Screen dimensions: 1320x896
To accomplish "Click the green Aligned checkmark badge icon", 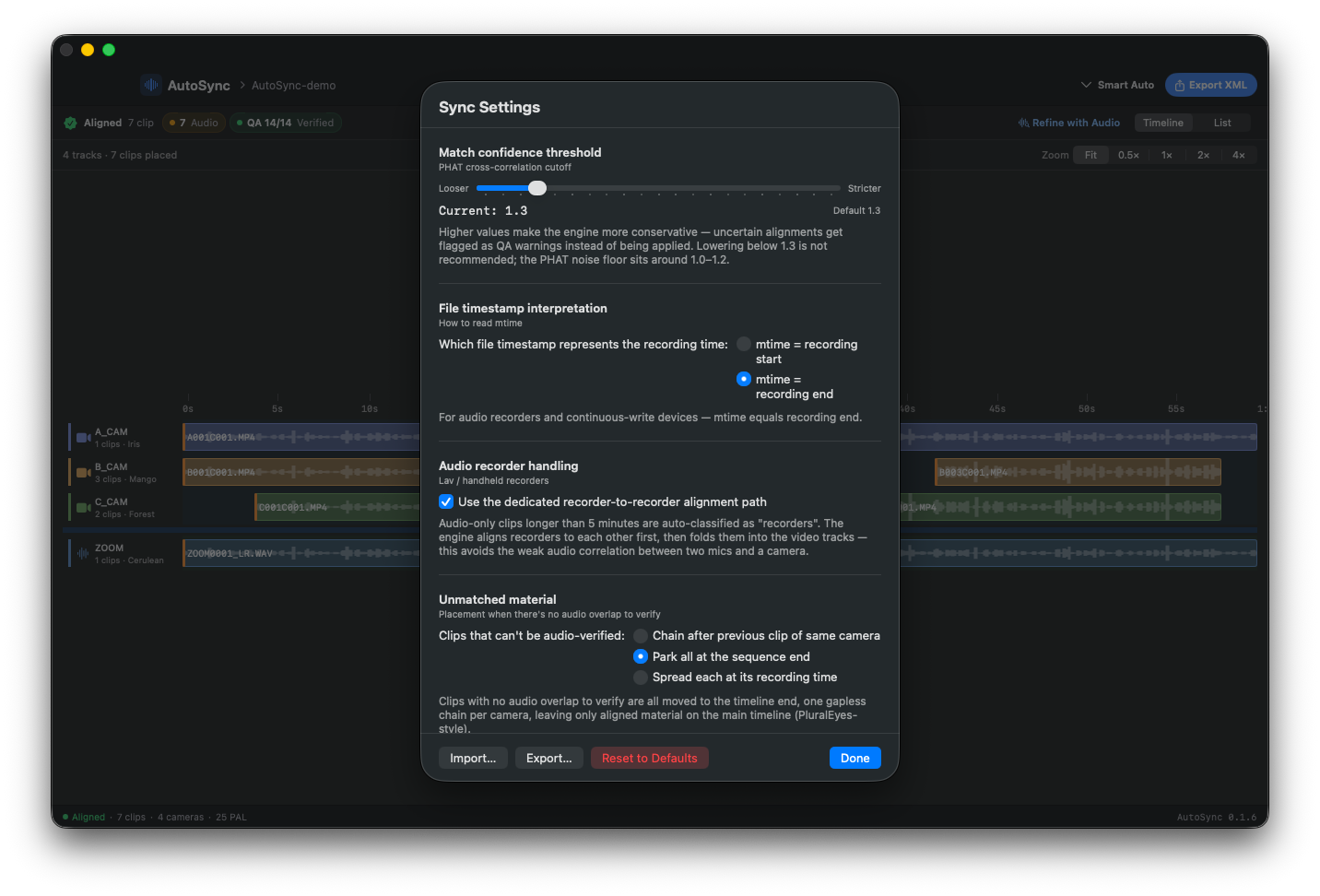I will (x=71, y=123).
